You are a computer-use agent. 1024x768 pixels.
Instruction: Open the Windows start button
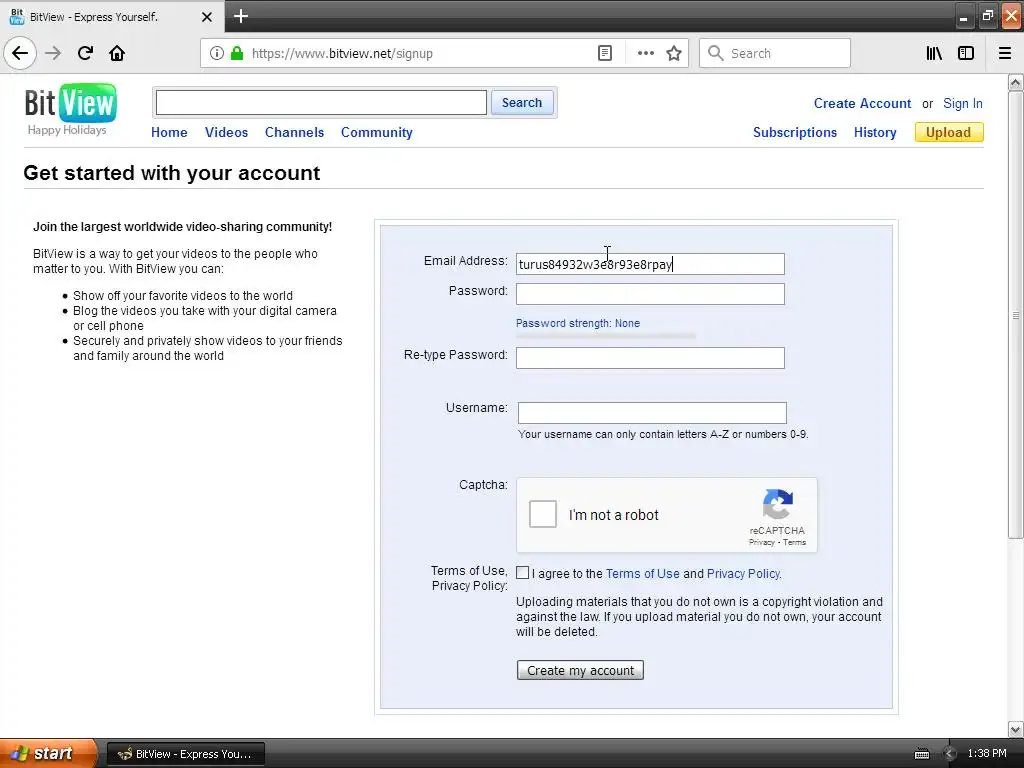[x=48, y=754]
